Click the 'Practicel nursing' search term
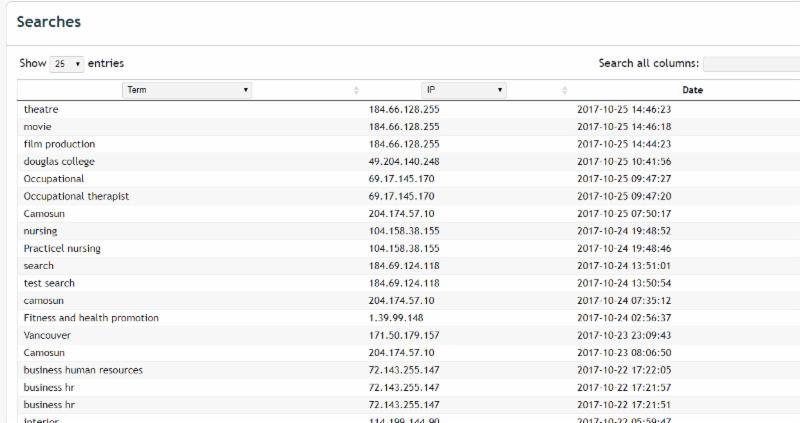This screenshot has height=423, width=800. [62, 248]
